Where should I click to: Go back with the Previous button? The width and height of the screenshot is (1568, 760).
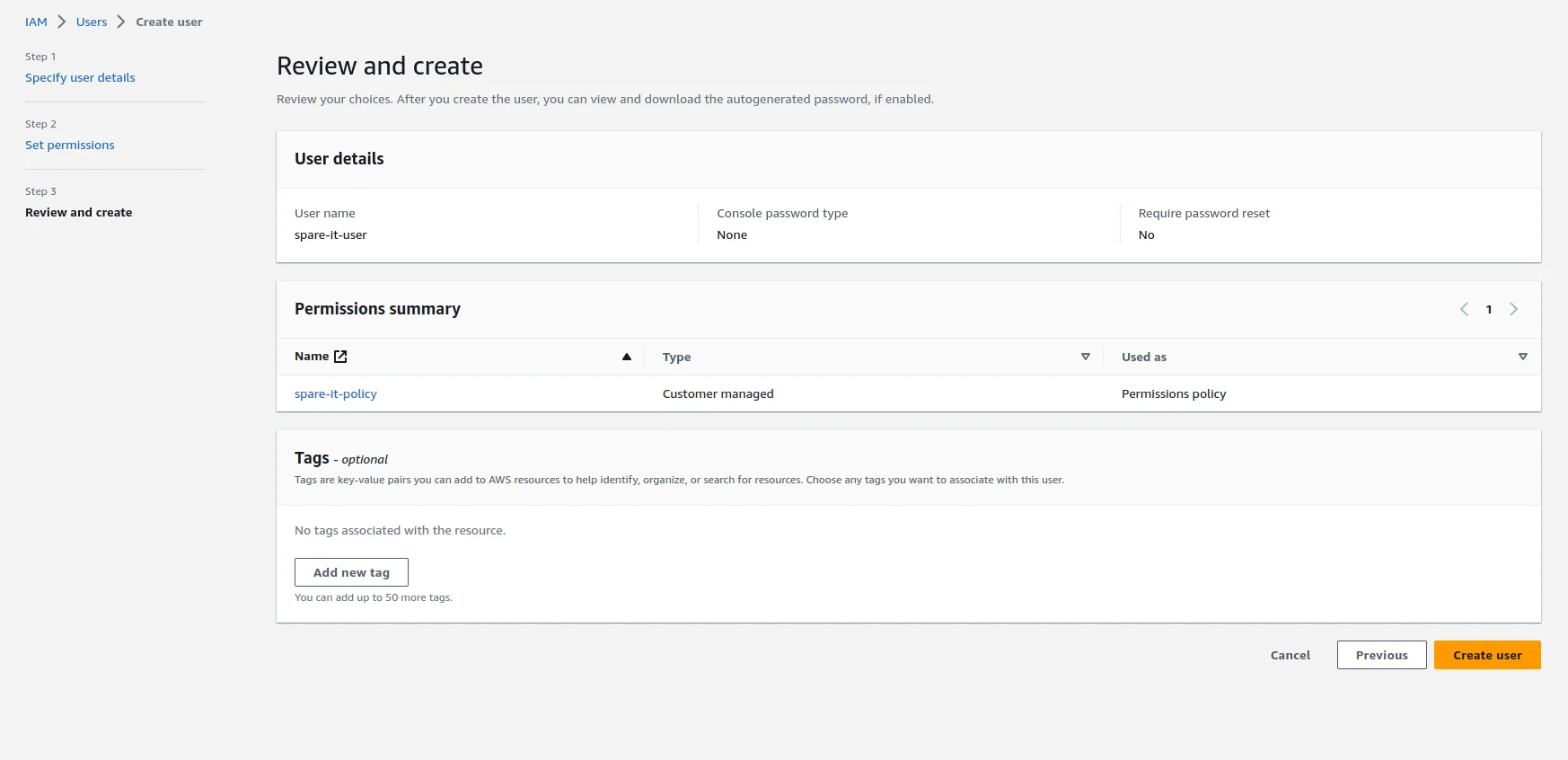1381,655
